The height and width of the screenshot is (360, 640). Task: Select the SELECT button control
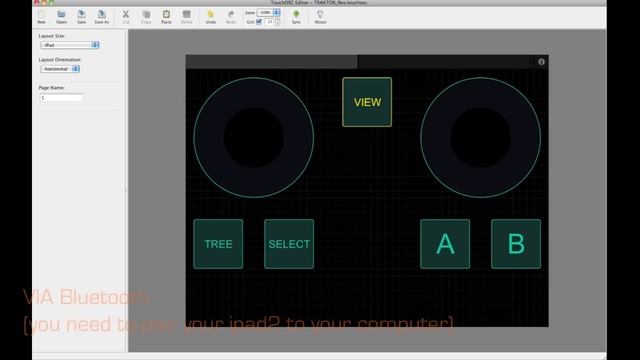click(x=289, y=244)
